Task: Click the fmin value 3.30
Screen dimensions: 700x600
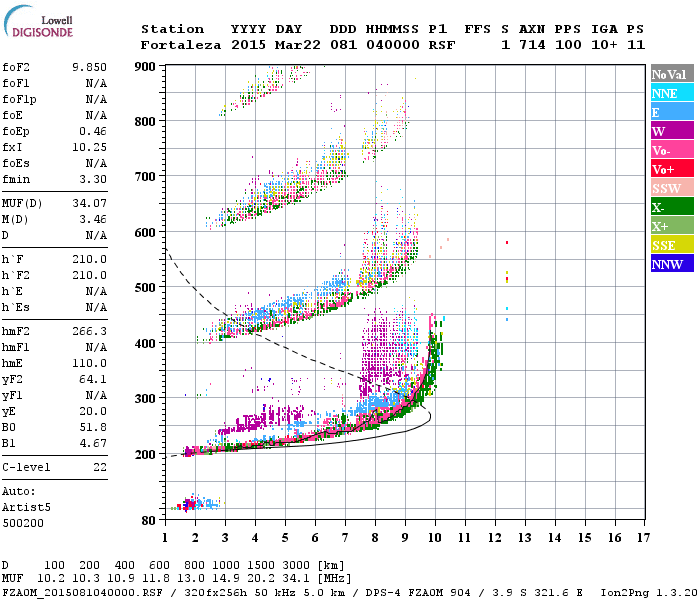Action: pos(93,179)
